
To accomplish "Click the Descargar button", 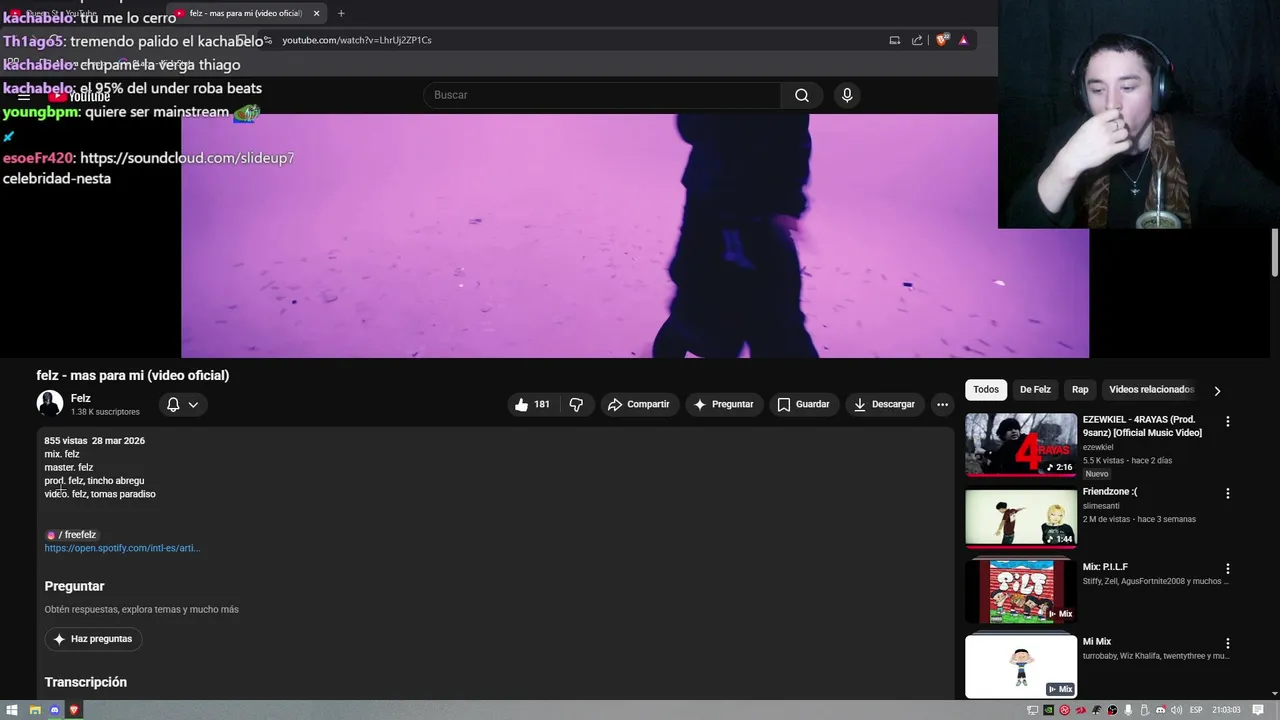I will click(x=884, y=404).
